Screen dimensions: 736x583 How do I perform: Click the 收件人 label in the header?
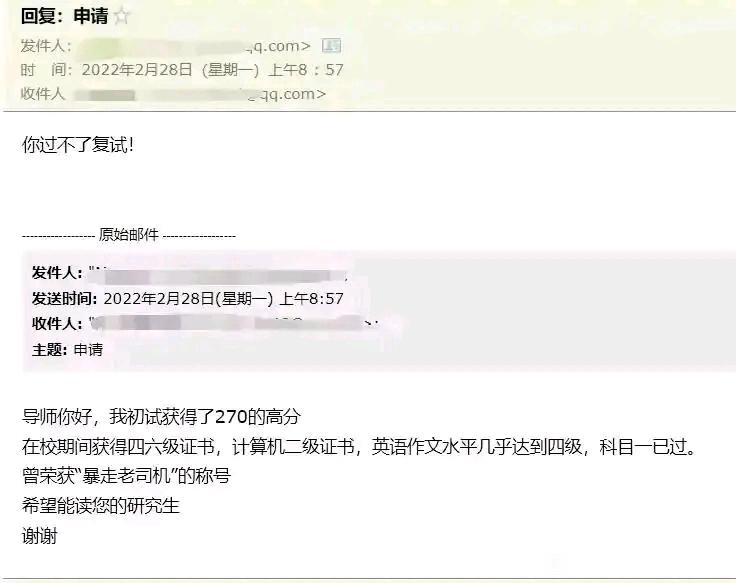point(42,94)
